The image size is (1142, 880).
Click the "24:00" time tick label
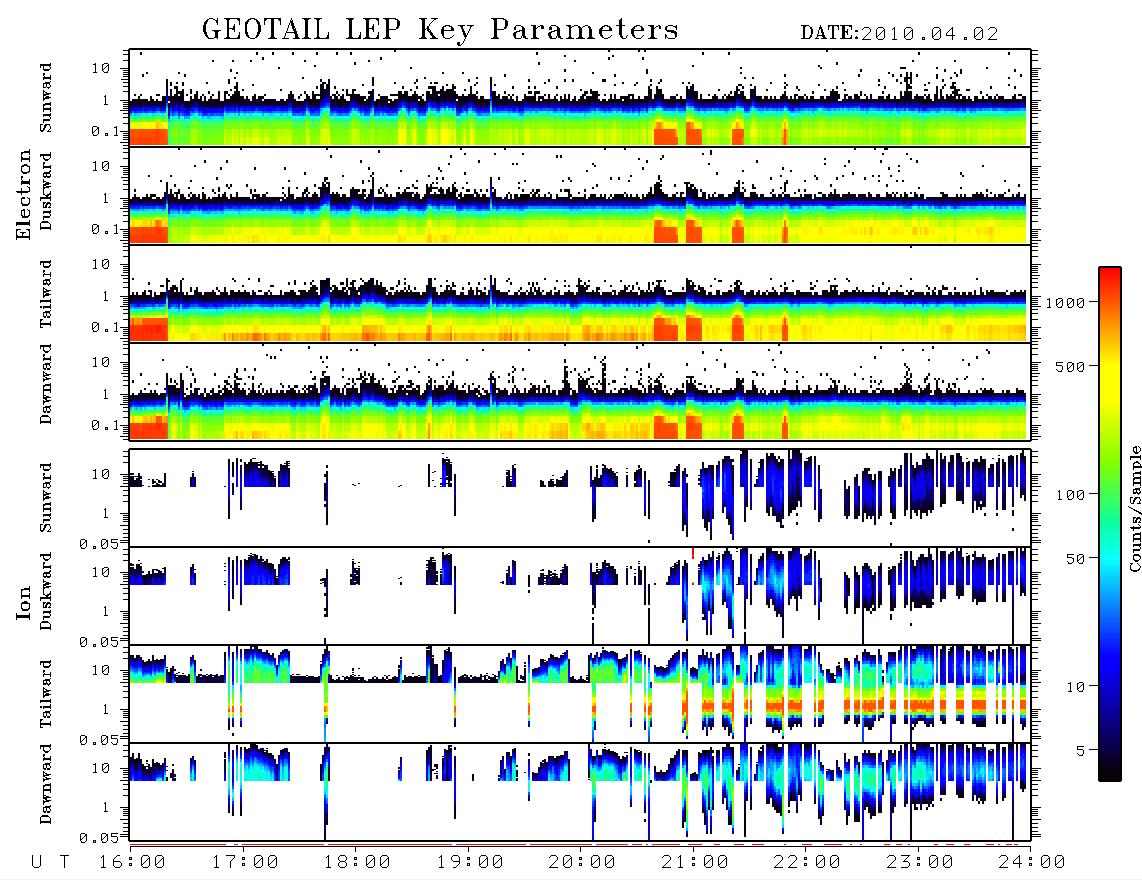(1032, 863)
